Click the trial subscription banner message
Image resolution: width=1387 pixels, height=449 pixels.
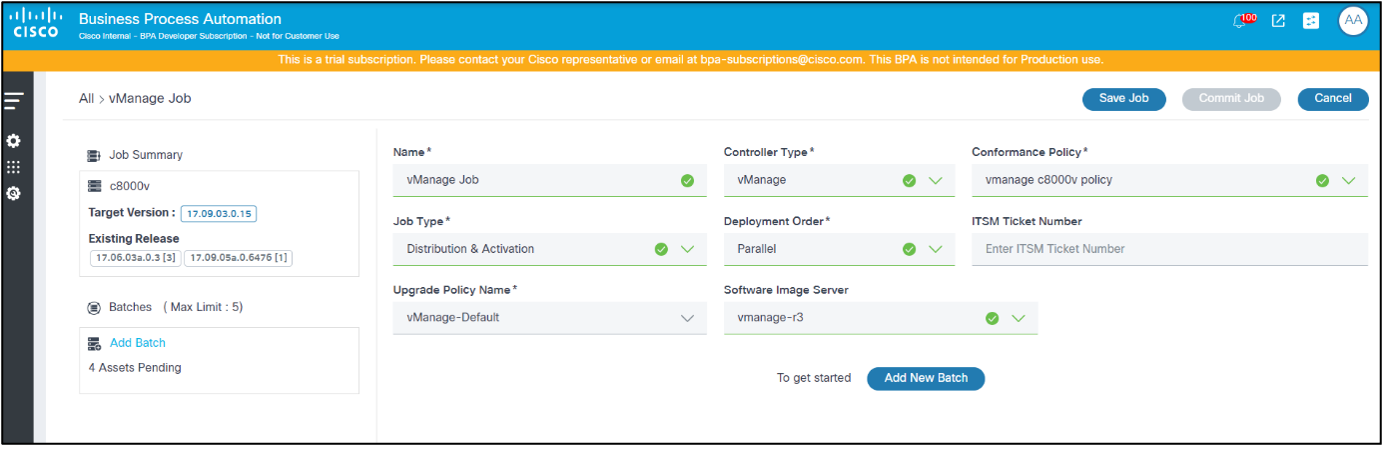point(691,60)
